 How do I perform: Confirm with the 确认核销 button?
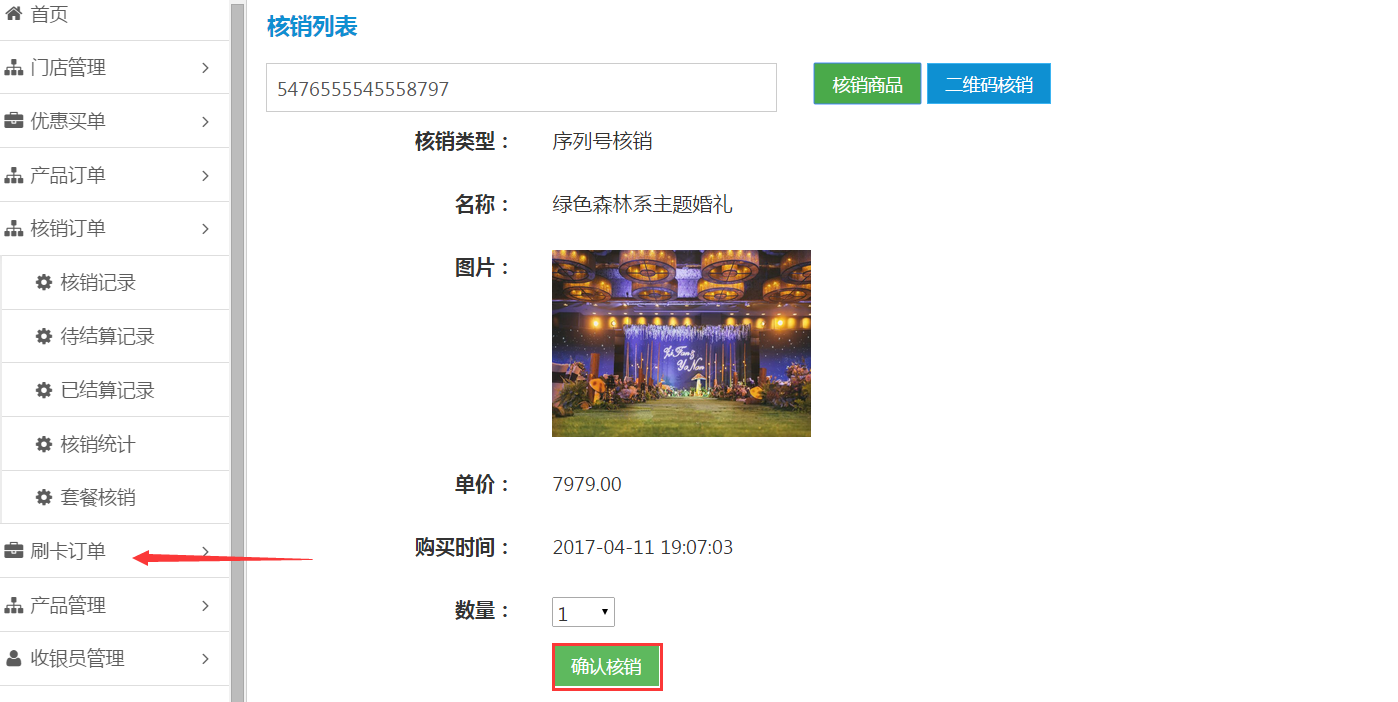point(606,667)
